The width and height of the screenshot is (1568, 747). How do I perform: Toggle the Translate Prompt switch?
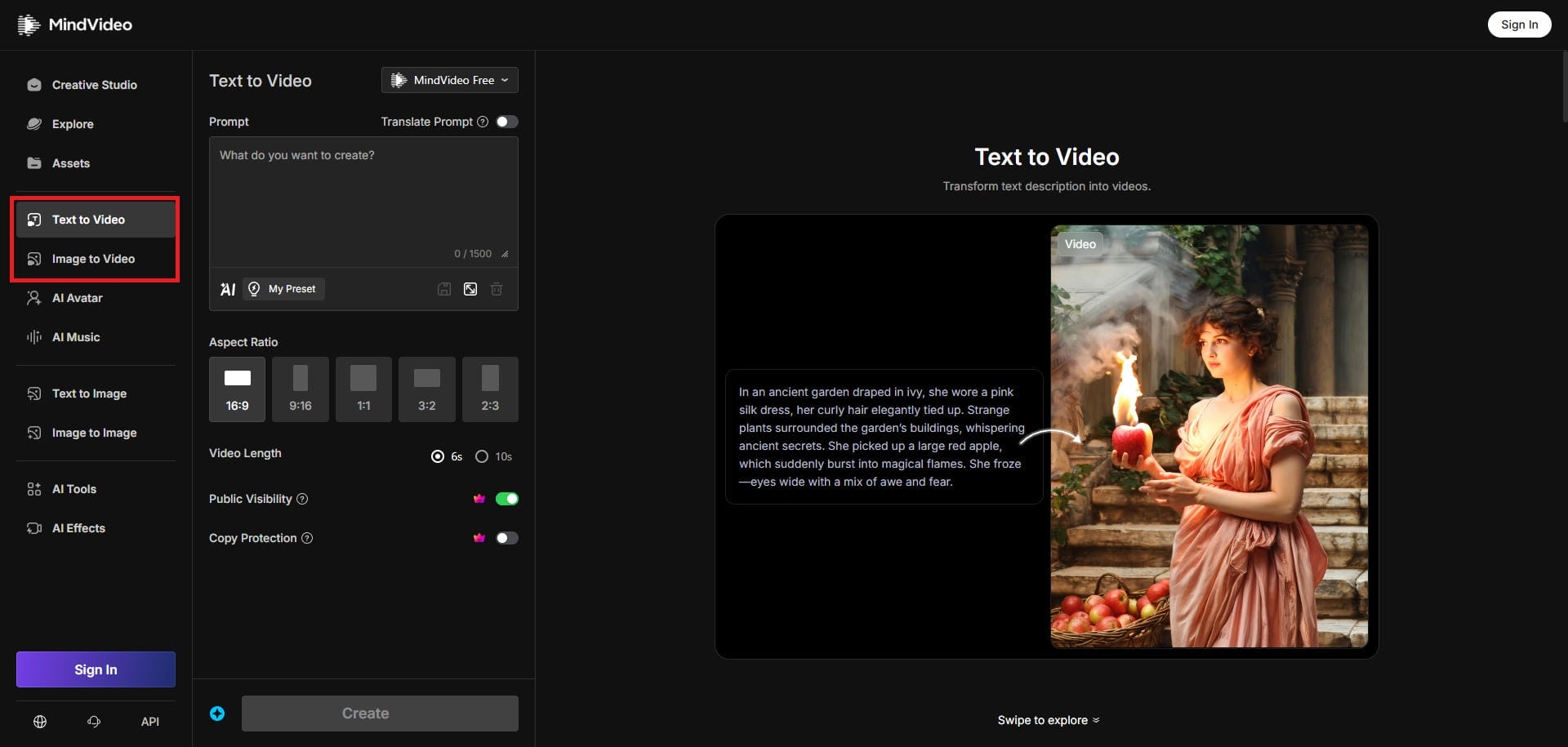[x=507, y=122]
